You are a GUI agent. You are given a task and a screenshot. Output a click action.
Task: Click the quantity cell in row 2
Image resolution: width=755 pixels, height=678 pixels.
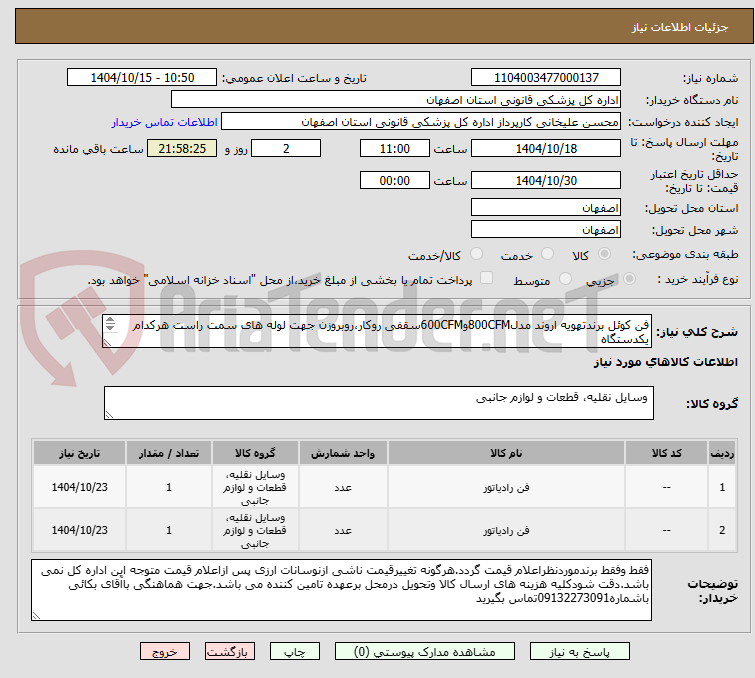(x=169, y=530)
